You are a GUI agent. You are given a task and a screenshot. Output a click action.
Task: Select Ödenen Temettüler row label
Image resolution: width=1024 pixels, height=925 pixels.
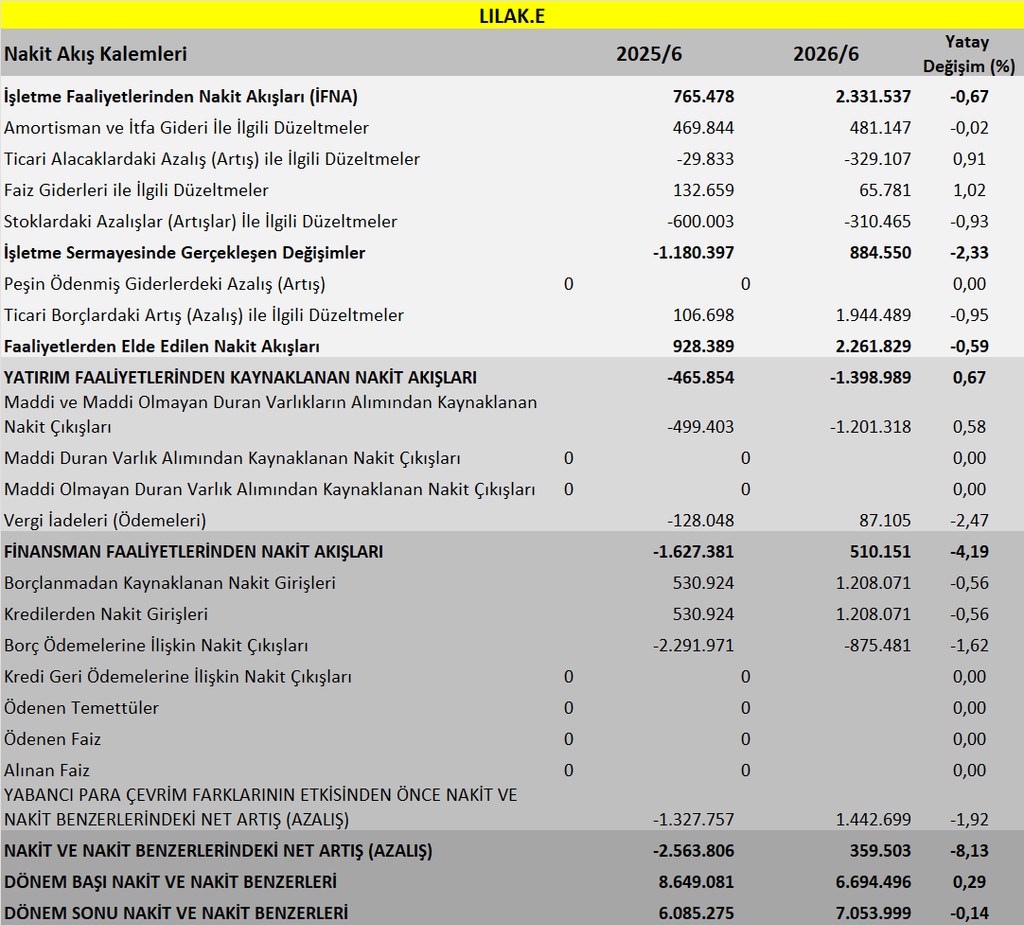81,708
